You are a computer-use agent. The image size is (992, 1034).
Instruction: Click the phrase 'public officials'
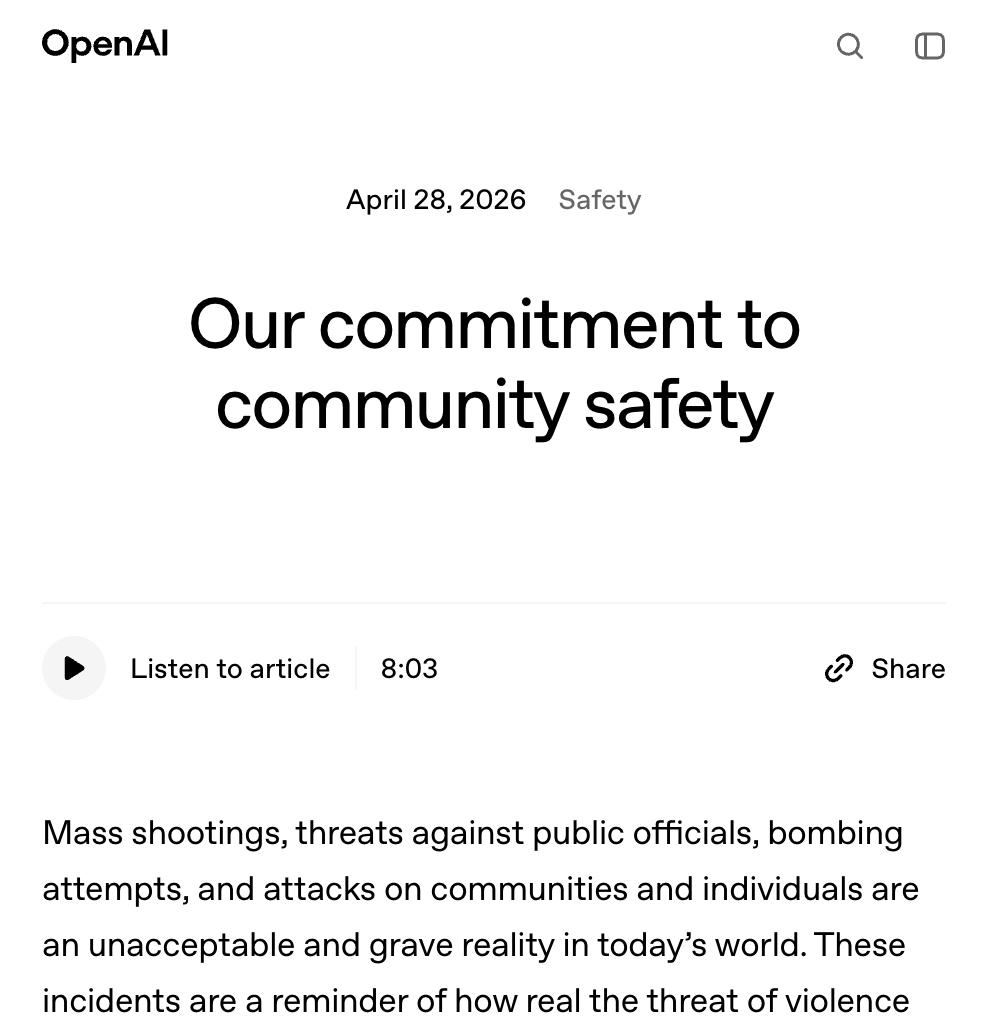tap(643, 834)
